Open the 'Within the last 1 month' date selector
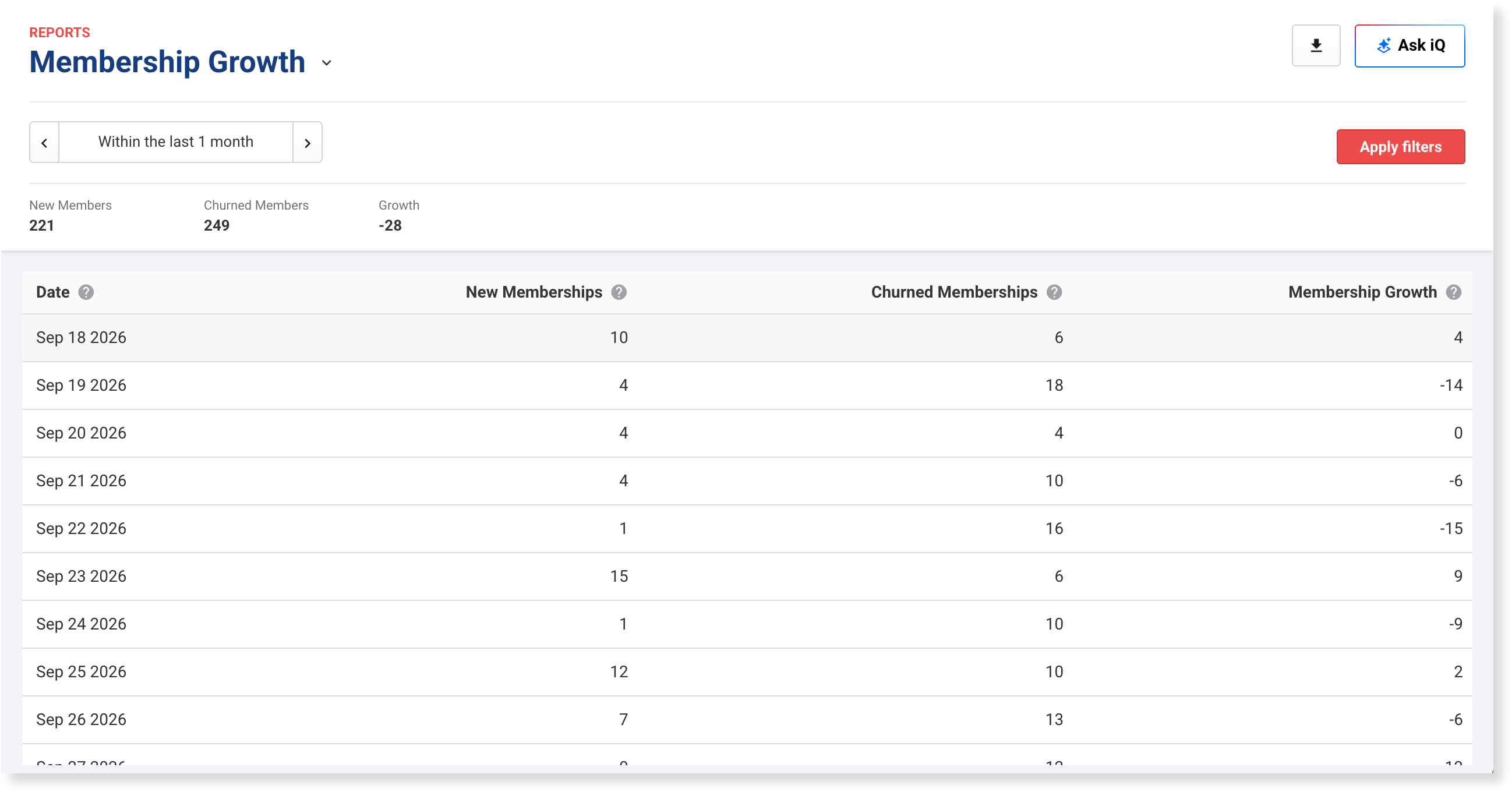Screen dimensions: 1512x792 pyautogui.click(x=175, y=142)
